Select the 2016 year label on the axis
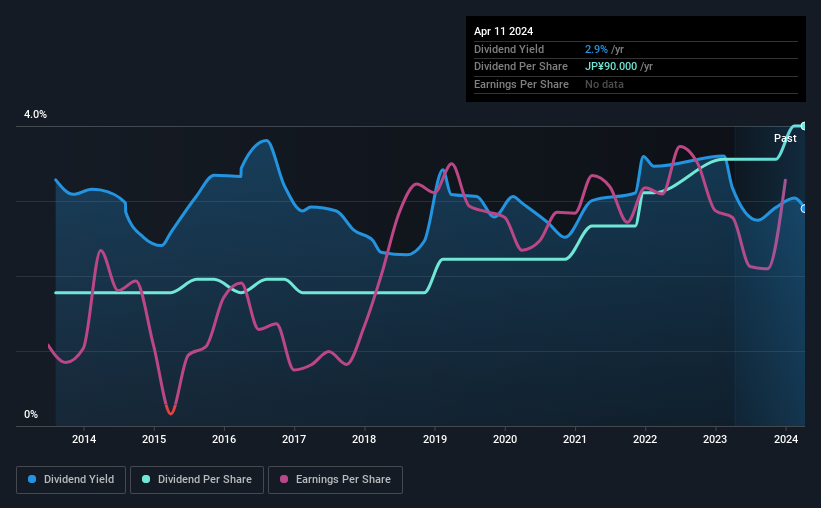821x508 pixels. pyautogui.click(x=224, y=439)
